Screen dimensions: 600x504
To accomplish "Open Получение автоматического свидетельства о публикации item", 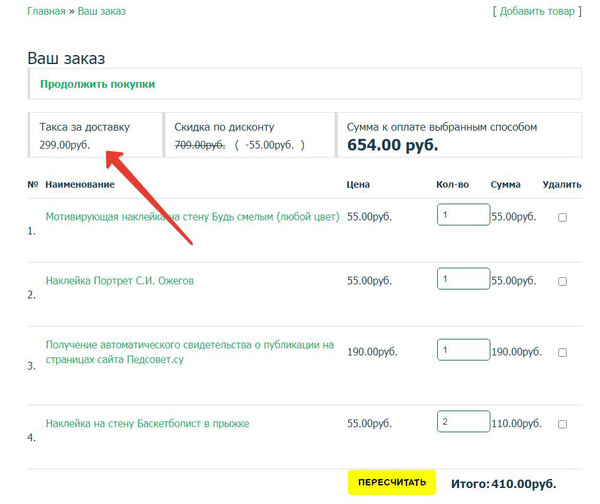I will pyautogui.click(x=190, y=352).
